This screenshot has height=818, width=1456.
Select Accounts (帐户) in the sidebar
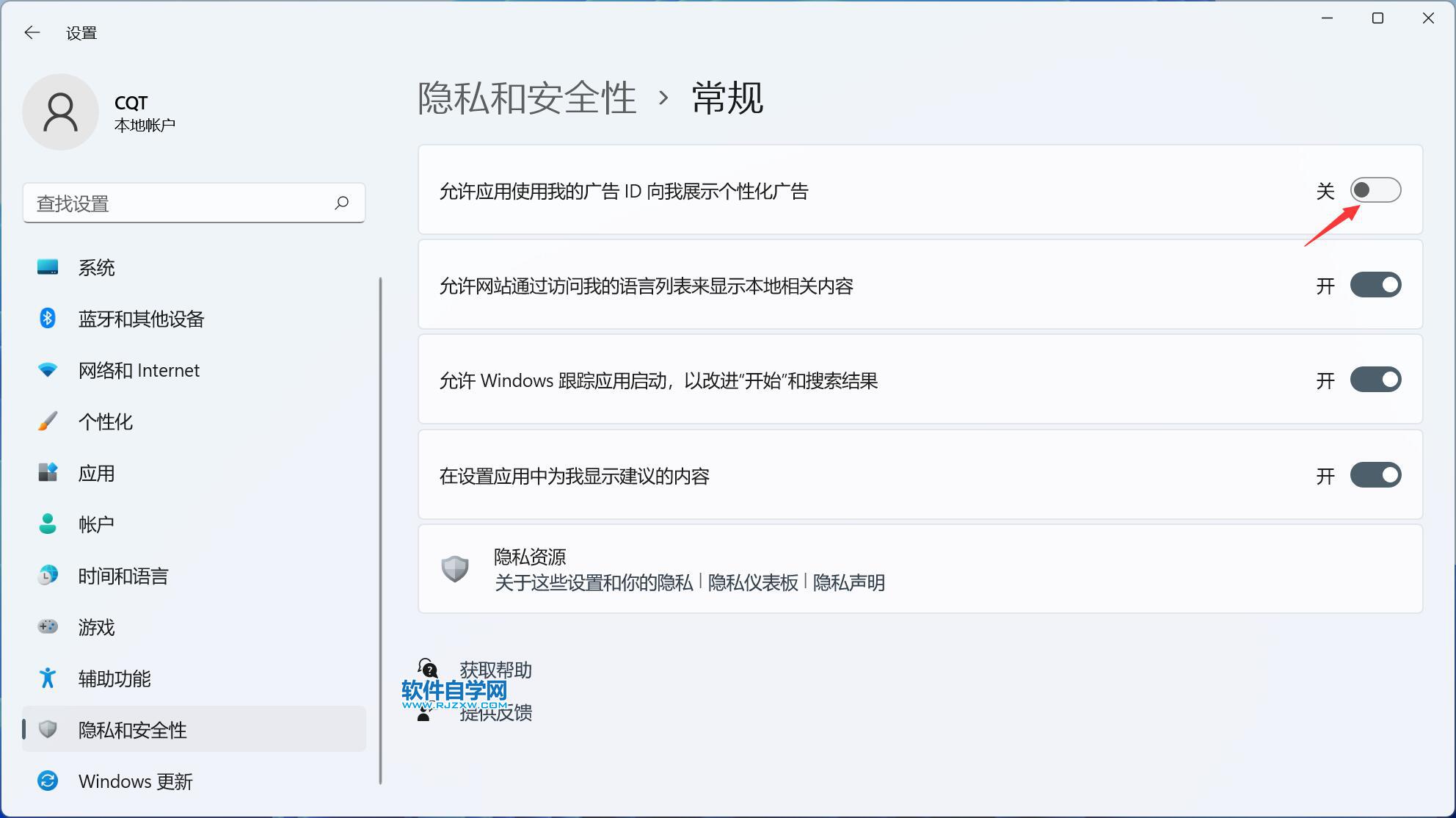point(96,524)
